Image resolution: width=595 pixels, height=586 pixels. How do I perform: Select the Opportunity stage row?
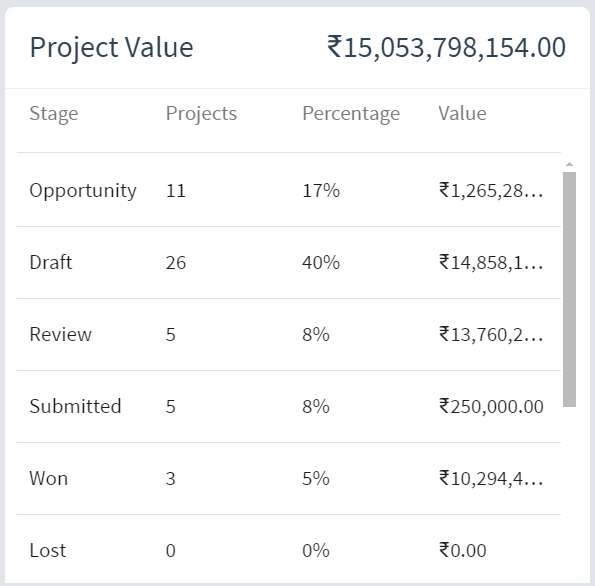pyautogui.click(x=289, y=190)
